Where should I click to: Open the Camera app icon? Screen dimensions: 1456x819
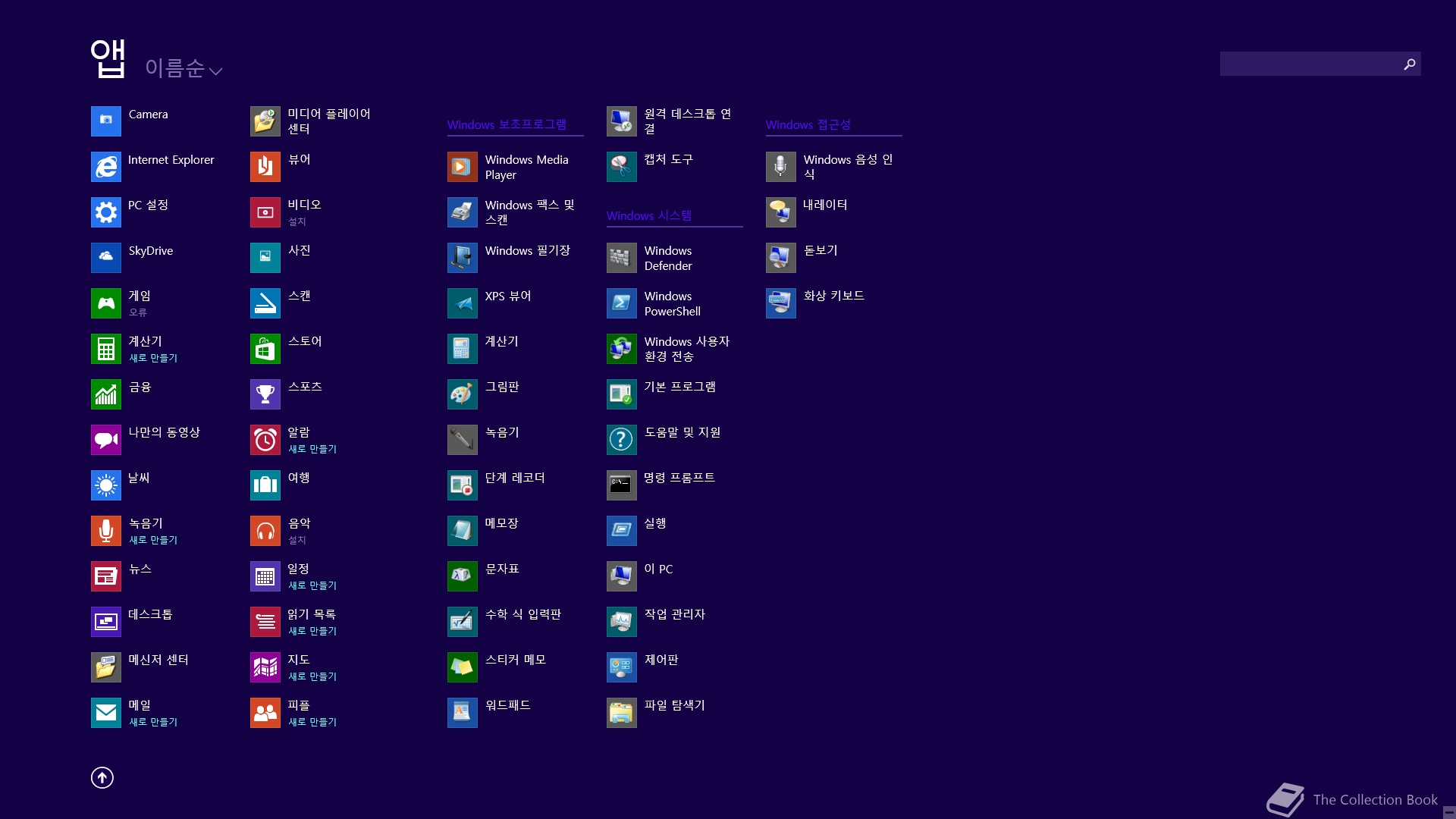pos(106,121)
